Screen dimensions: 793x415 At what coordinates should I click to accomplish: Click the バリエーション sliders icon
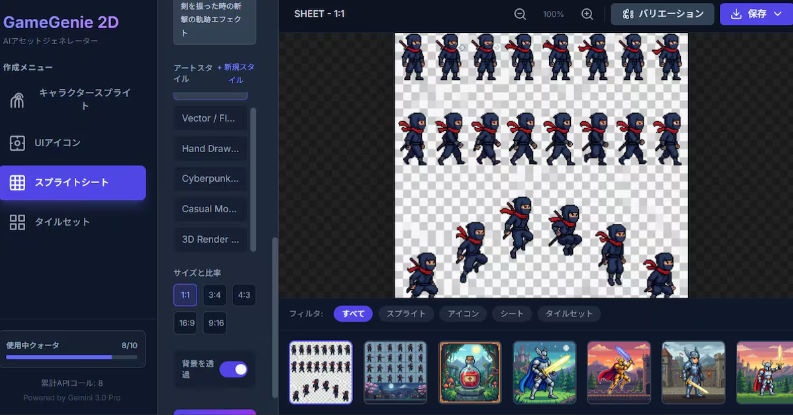[628, 14]
